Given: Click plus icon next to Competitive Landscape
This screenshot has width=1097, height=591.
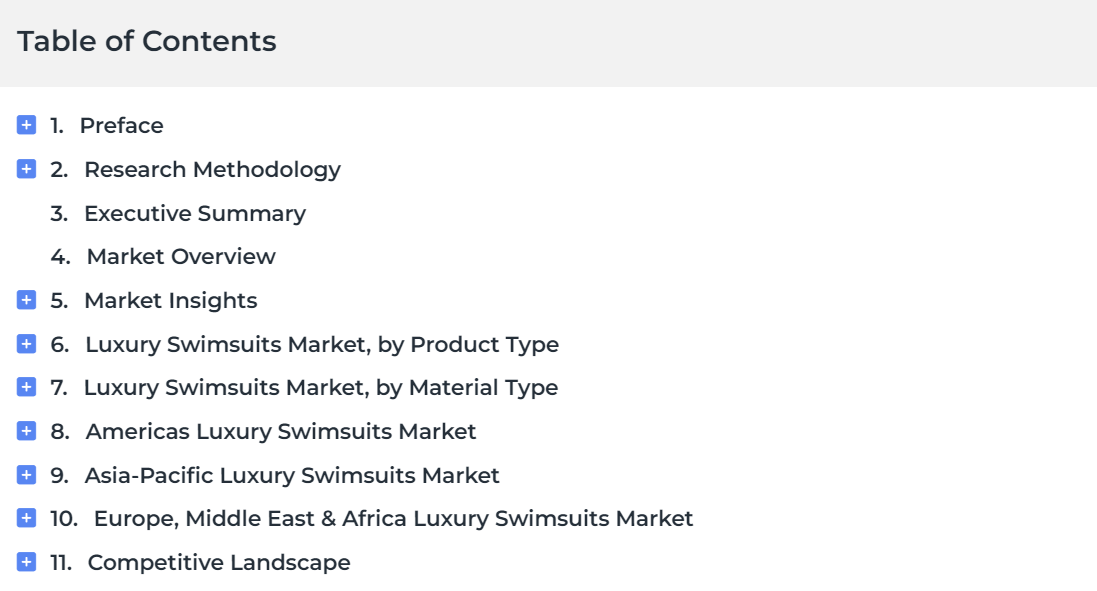Looking at the screenshot, I should [x=27, y=562].
